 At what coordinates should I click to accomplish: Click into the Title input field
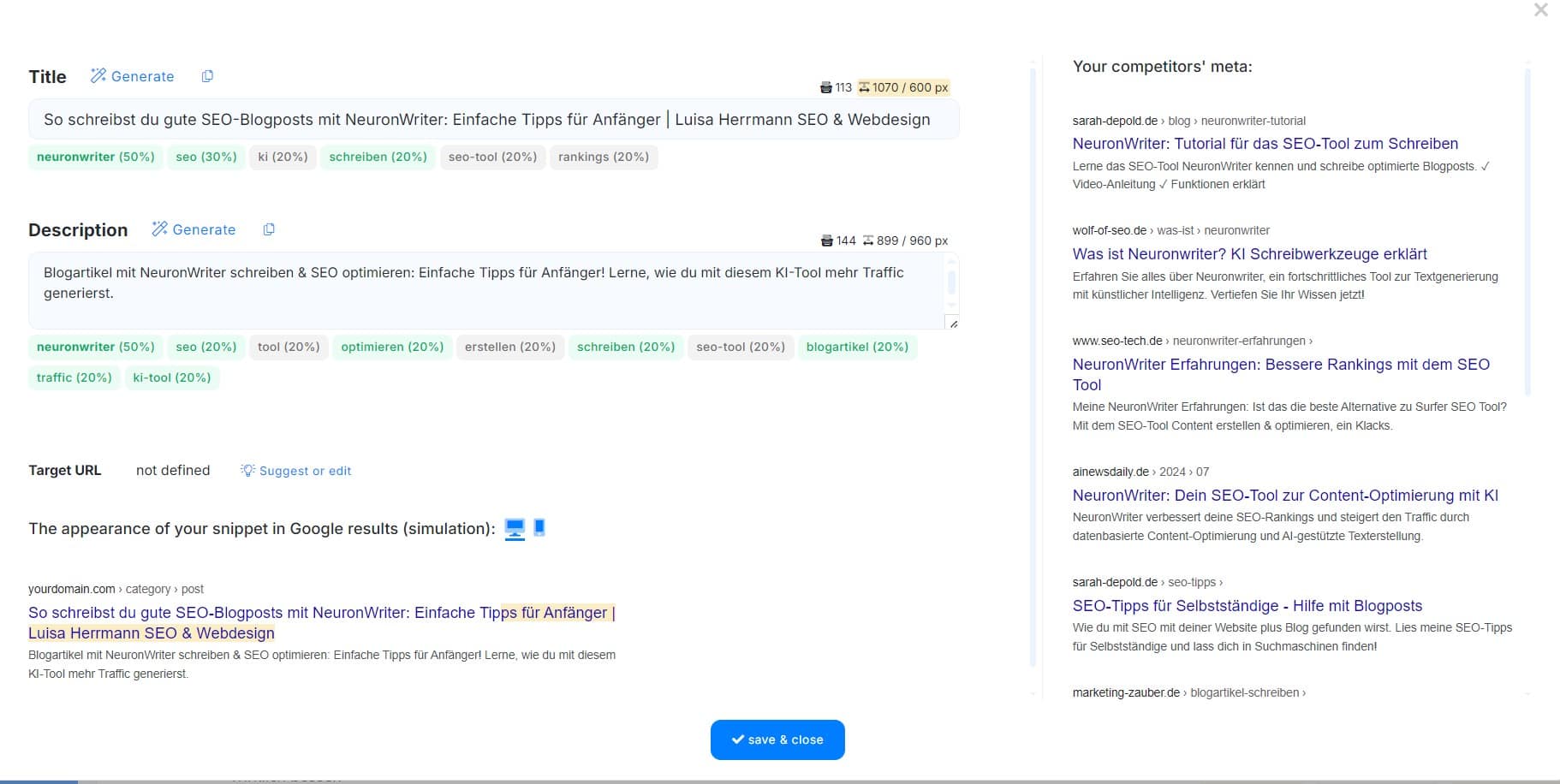493,120
